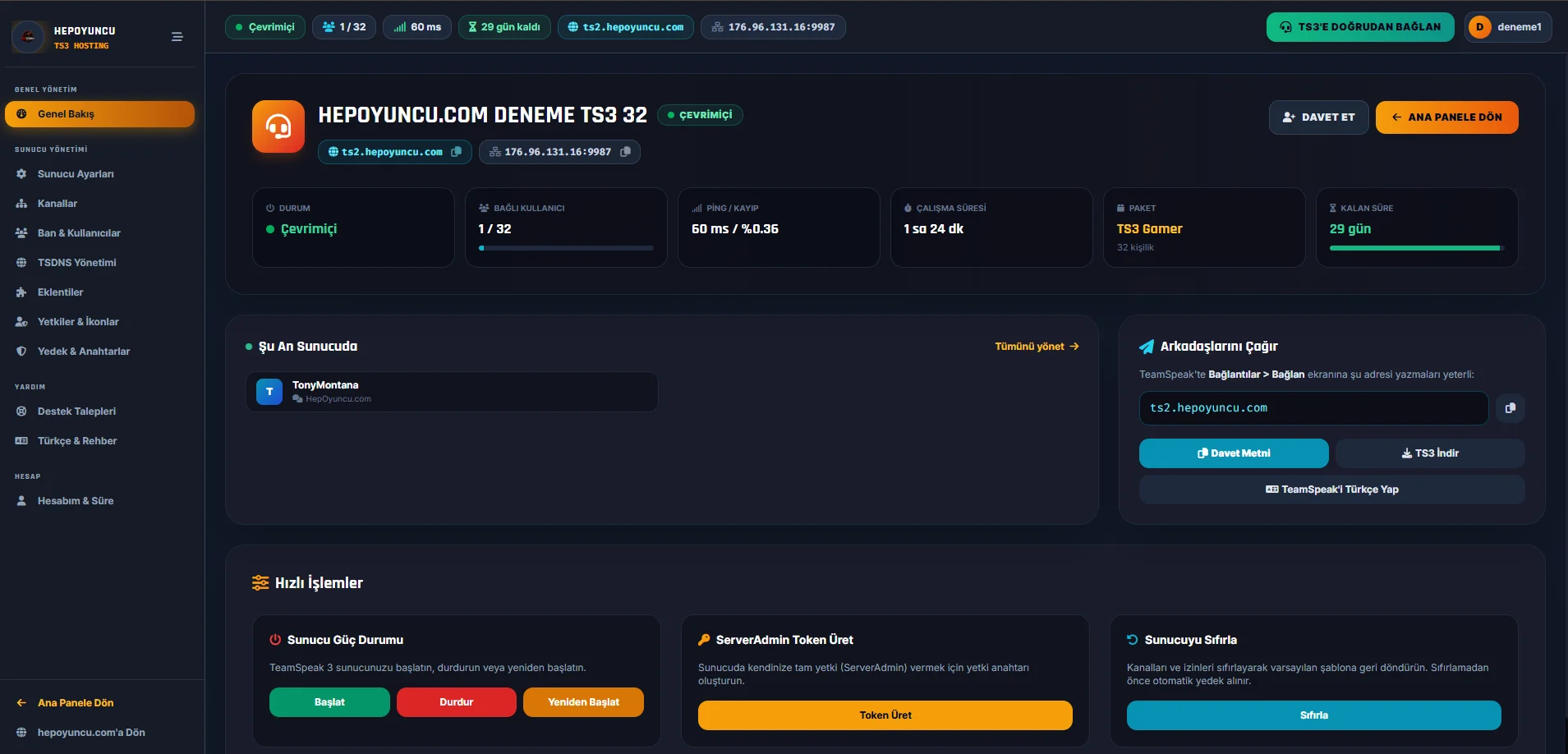Click the Token Üret button
Image resolution: width=1568 pixels, height=754 pixels.
pyautogui.click(x=885, y=715)
